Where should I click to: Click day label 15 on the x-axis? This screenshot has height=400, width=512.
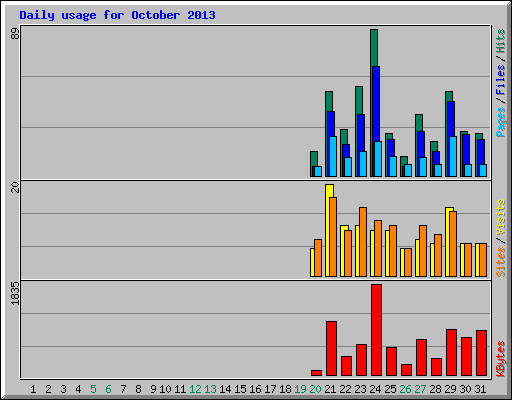point(240,389)
